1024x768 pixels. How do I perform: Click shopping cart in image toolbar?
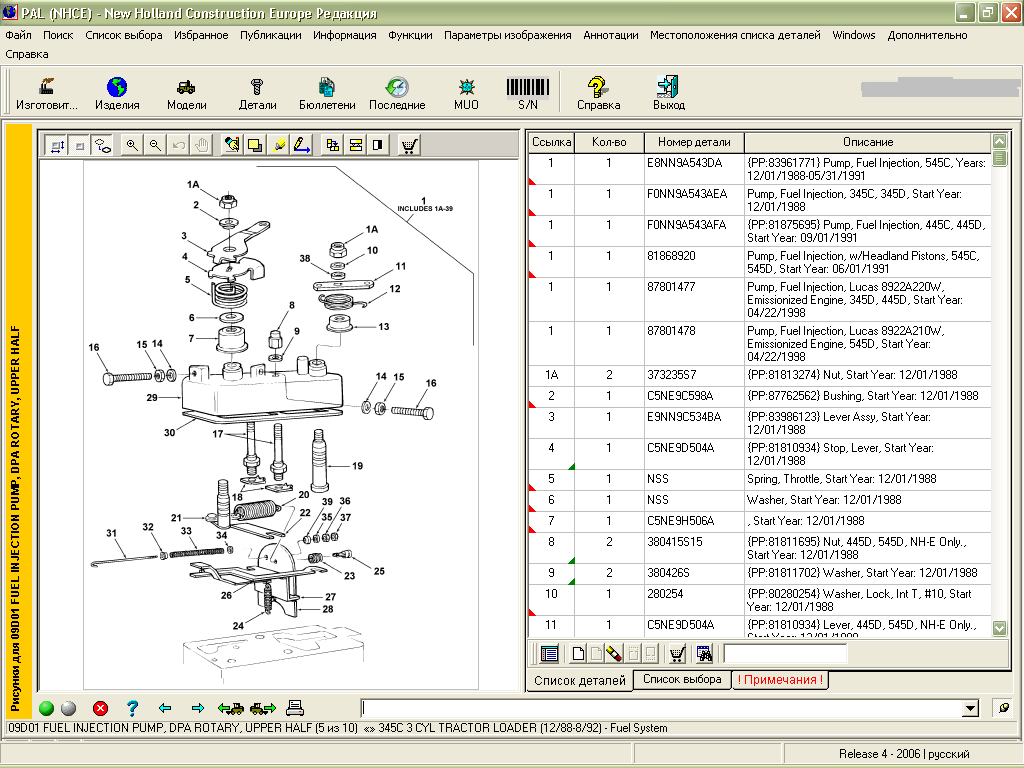(409, 146)
